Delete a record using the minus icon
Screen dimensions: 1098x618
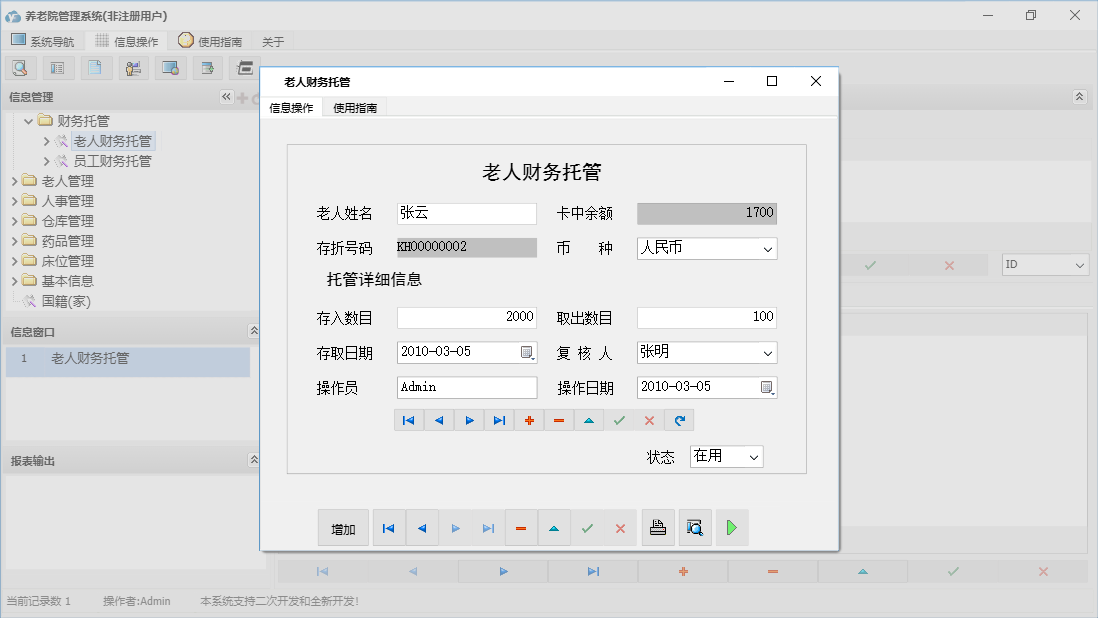[559, 420]
